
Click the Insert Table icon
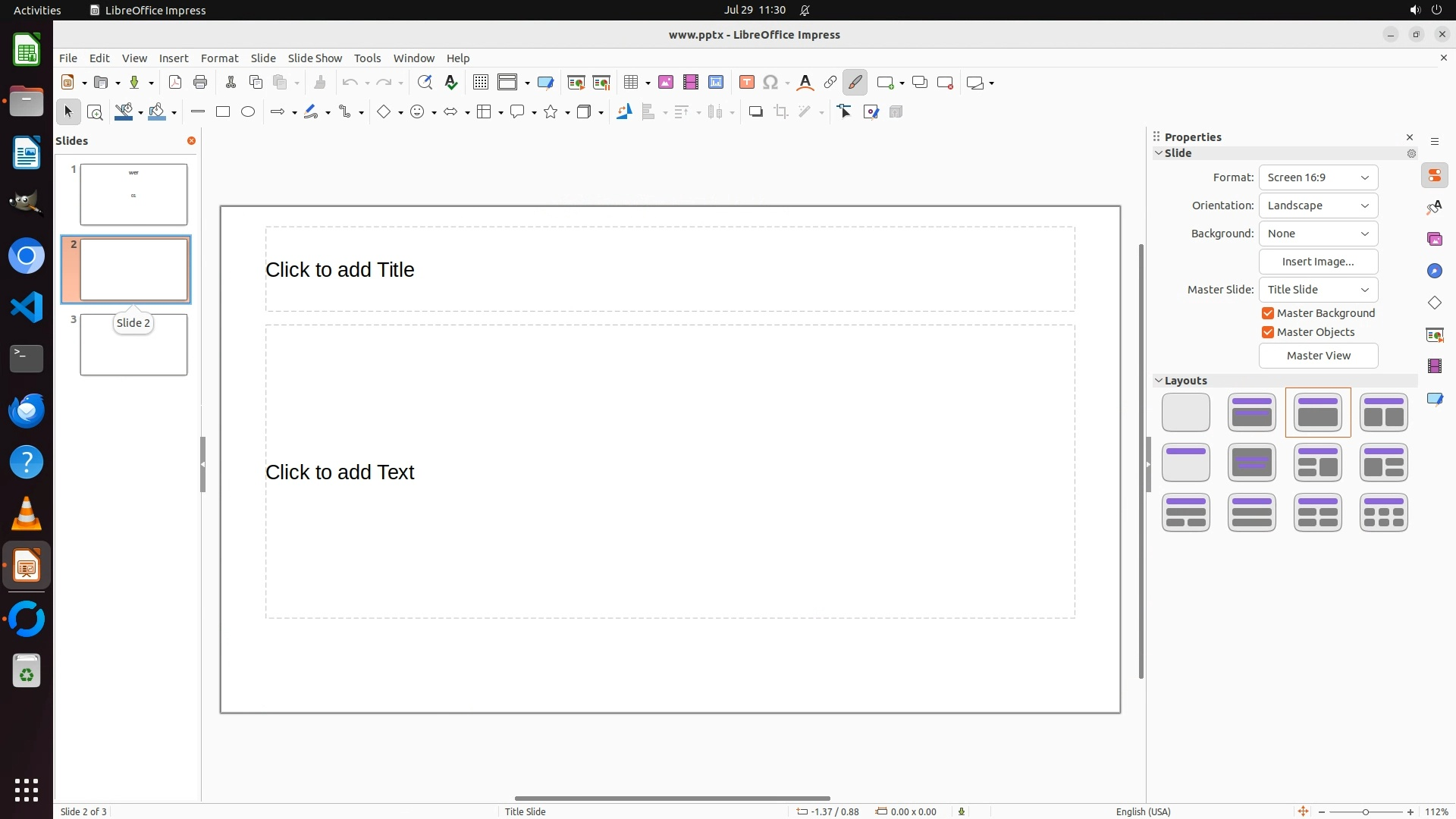[x=630, y=83]
